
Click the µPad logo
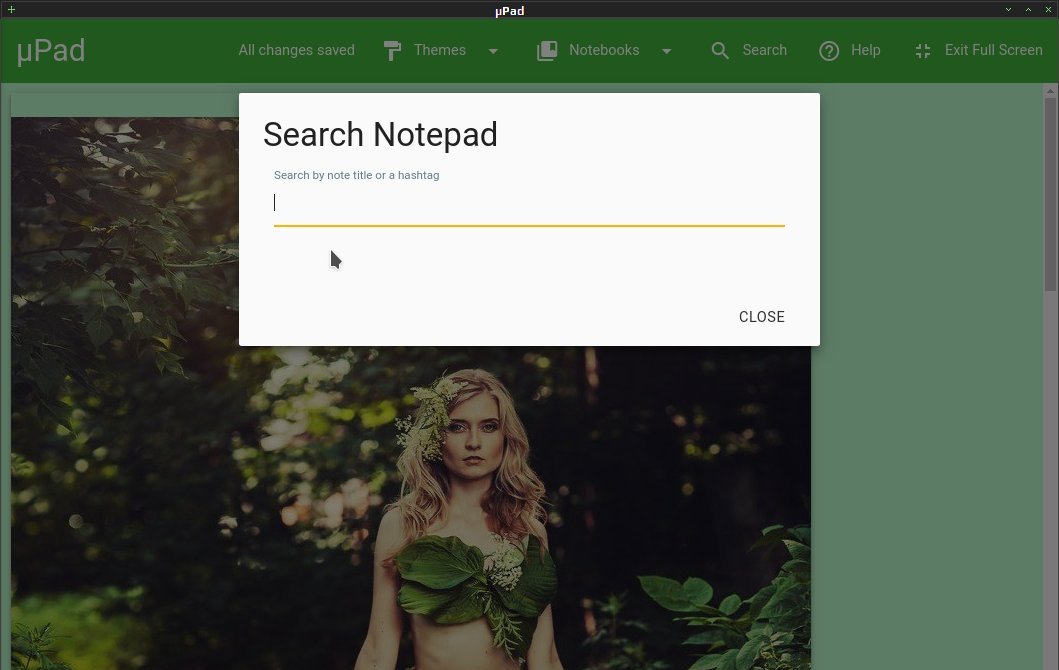(x=51, y=51)
